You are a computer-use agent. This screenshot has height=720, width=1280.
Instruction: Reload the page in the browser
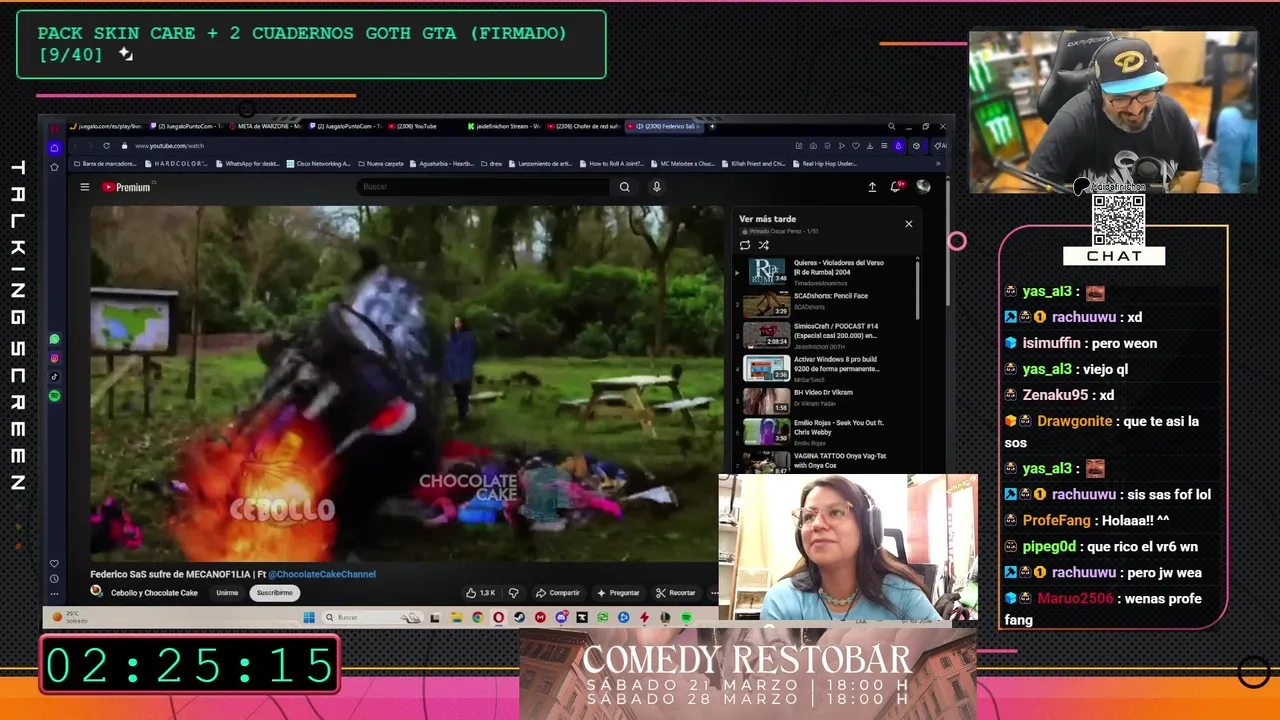[x=106, y=146]
